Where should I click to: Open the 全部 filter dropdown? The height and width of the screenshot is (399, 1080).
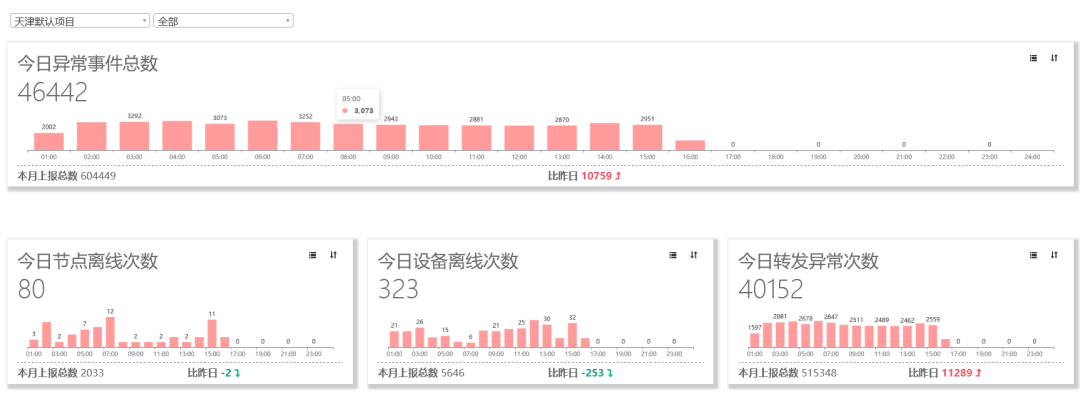(223, 21)
